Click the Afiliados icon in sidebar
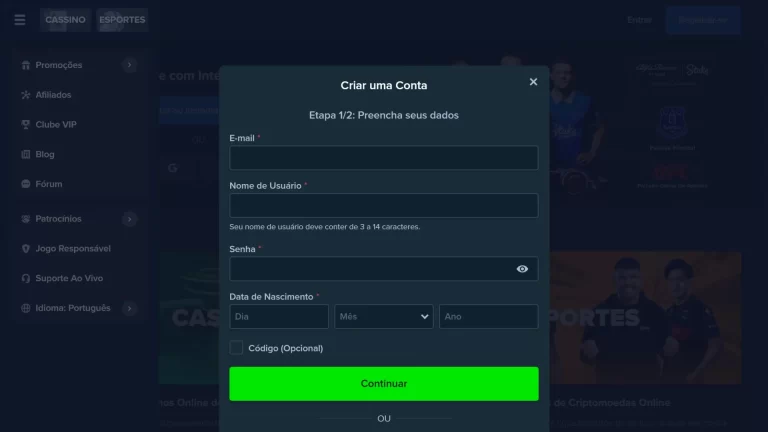Screen dimensions: 768x432 point(25,95)
